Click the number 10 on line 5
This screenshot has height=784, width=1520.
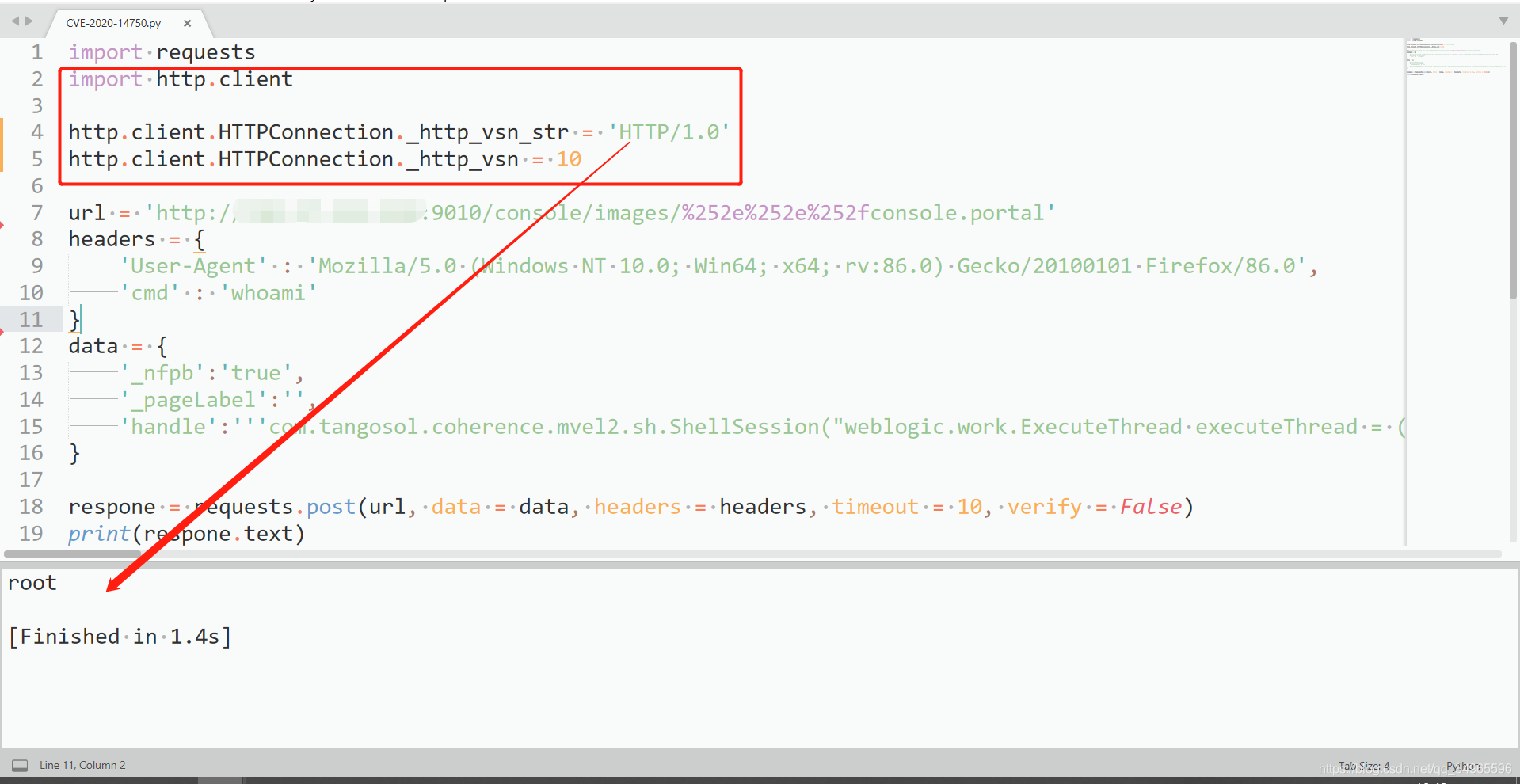569,159
